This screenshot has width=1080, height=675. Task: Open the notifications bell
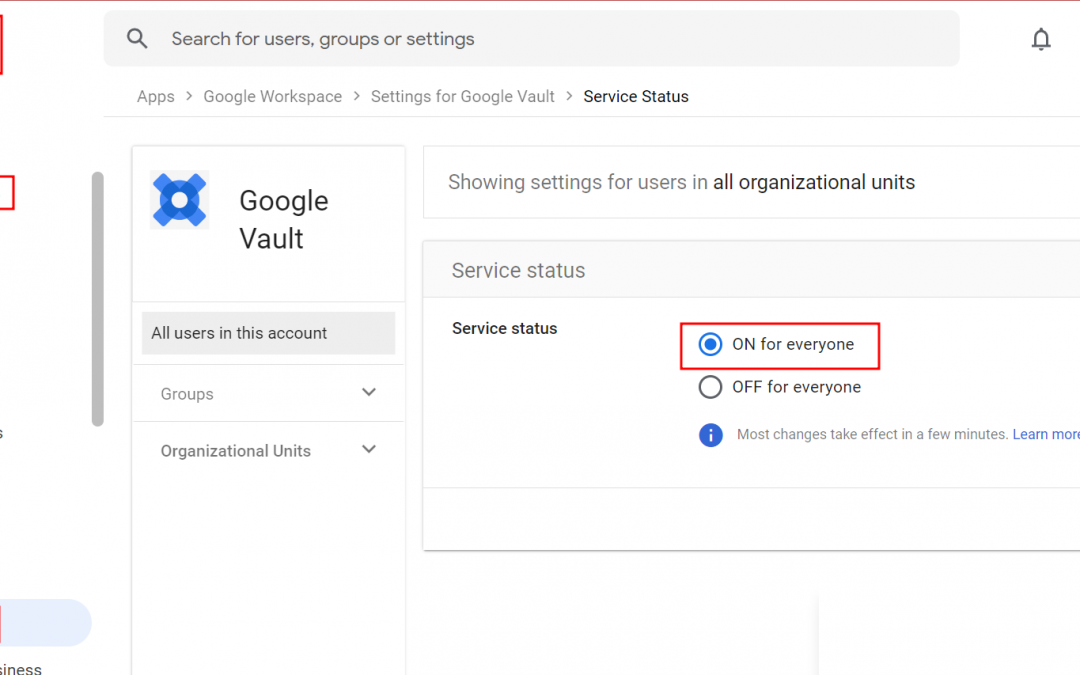click(x=1041, y=39)
